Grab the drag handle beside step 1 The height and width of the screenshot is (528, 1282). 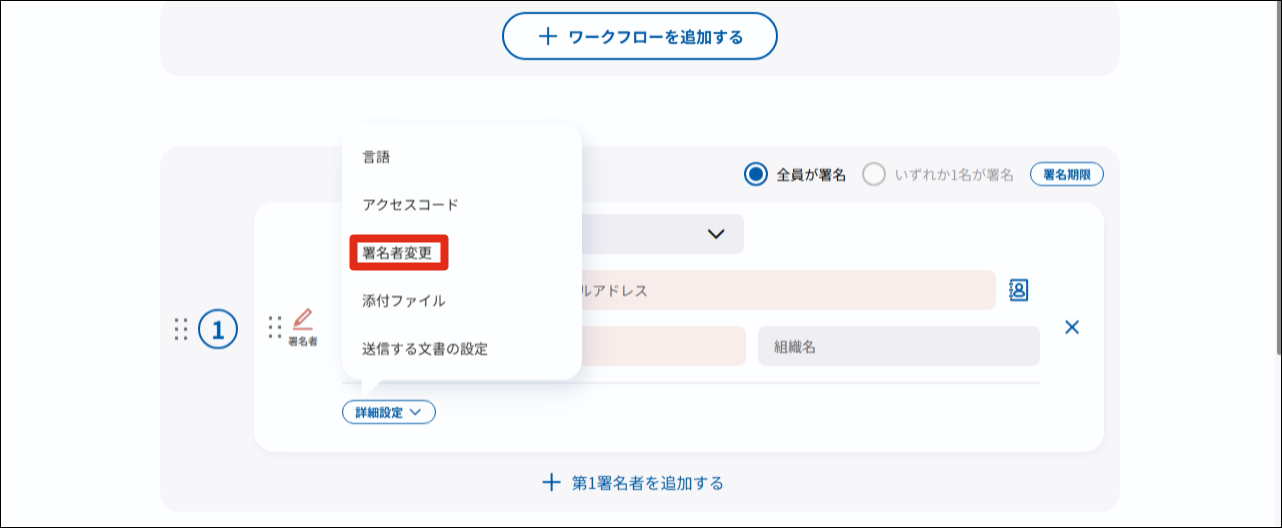pos(181,329)
